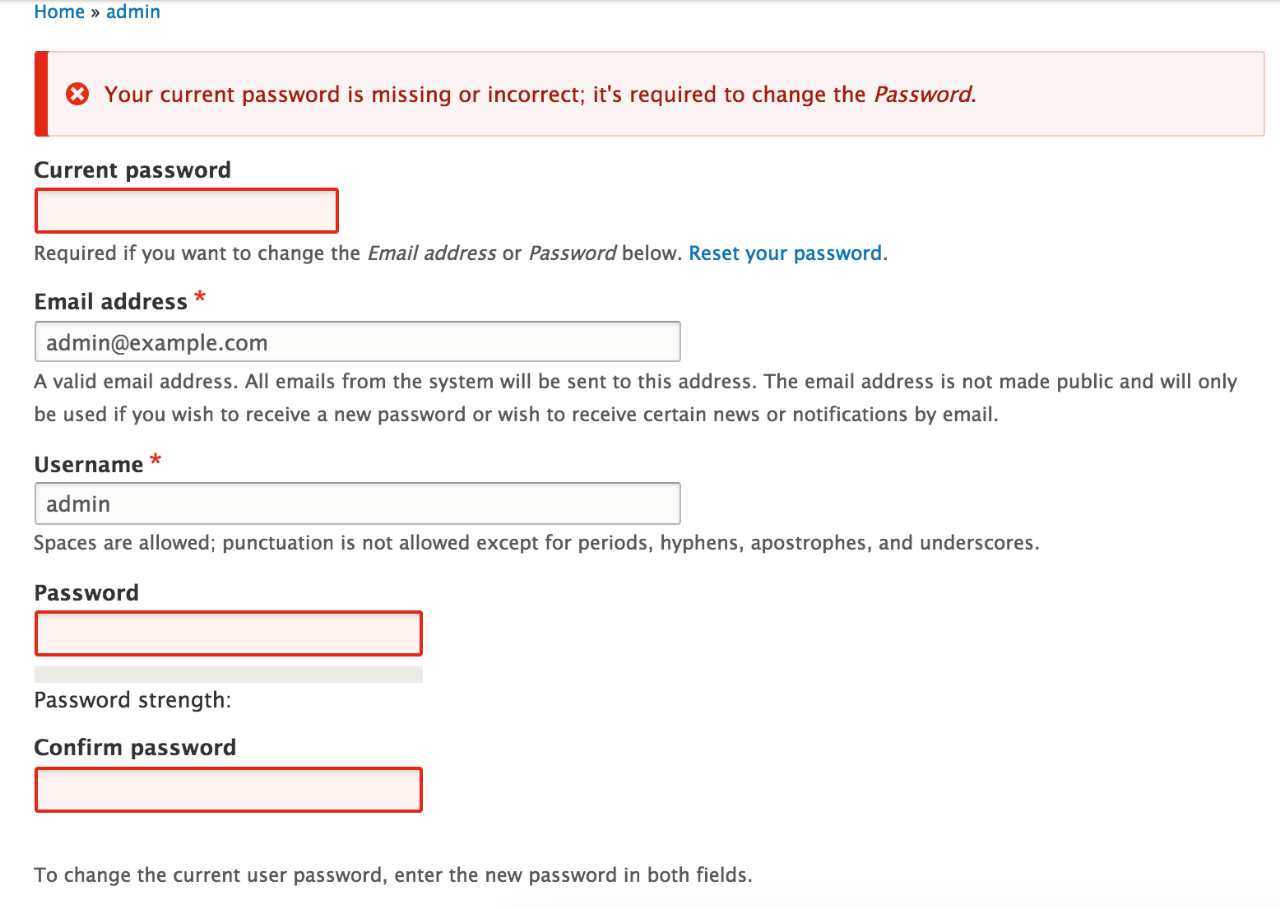Click the Confirm password label
Viewport: 1280px width, 909px height.
(x=135, y=748)
